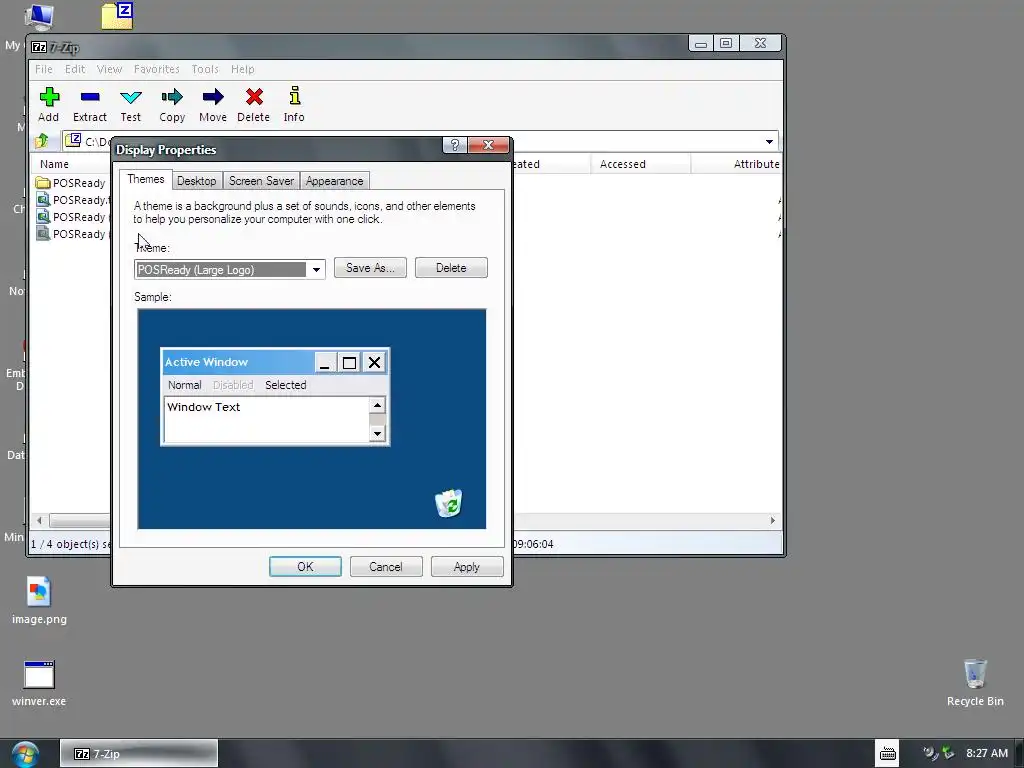Screen dimensions: 1024x768
Task: Switch to the Desktop tab
Action: click(x=197, y=181)
